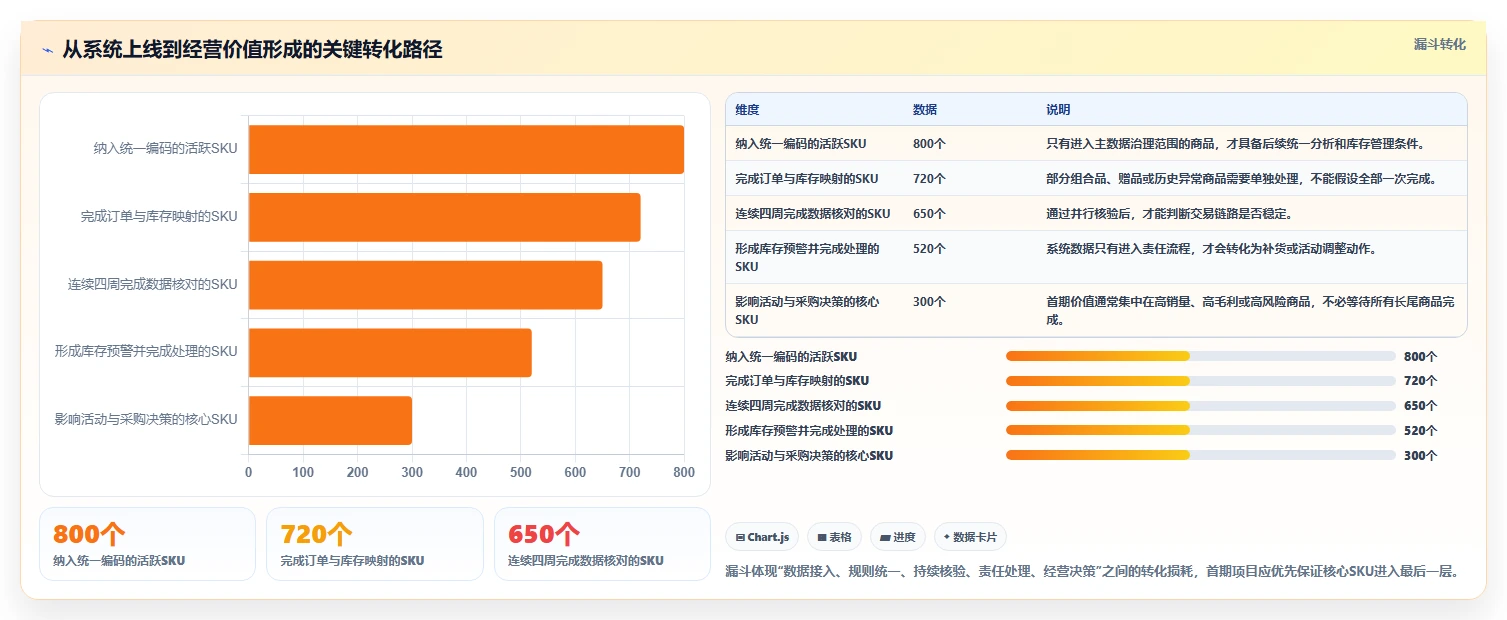Click table cell 纳入统一编码的活跃SKU
This screenshot has width=1507, height=620.
point(801,144)
